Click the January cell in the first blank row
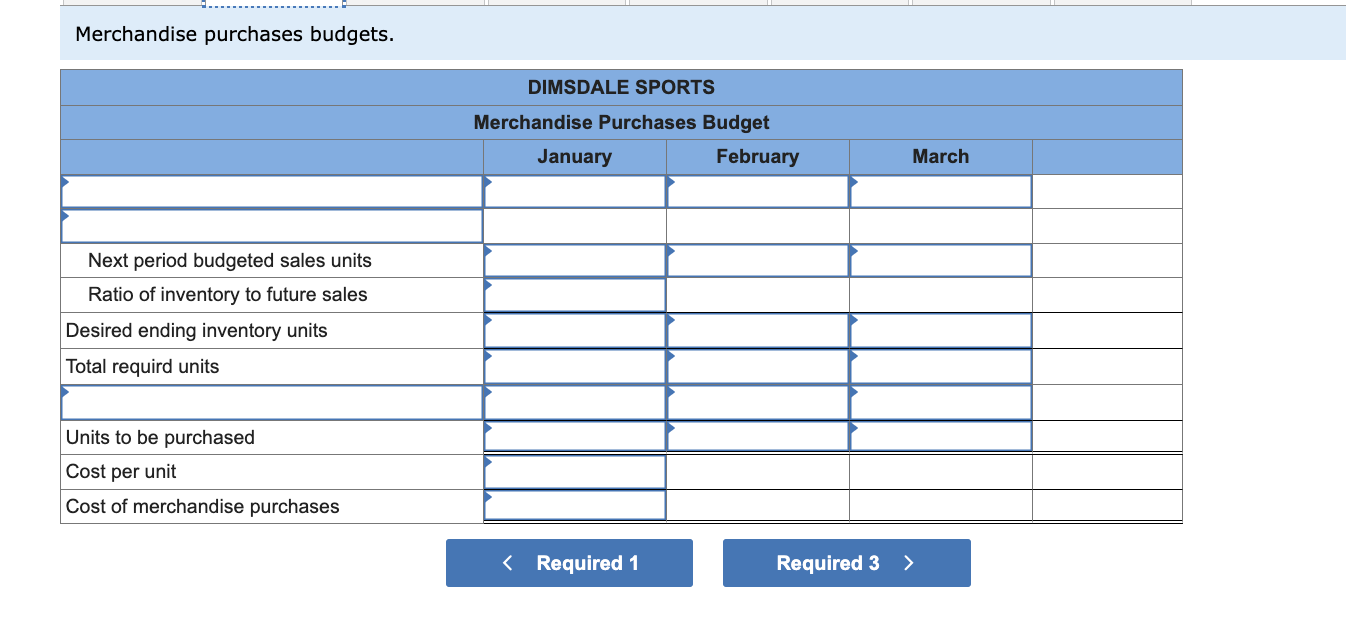 [574, 190]
